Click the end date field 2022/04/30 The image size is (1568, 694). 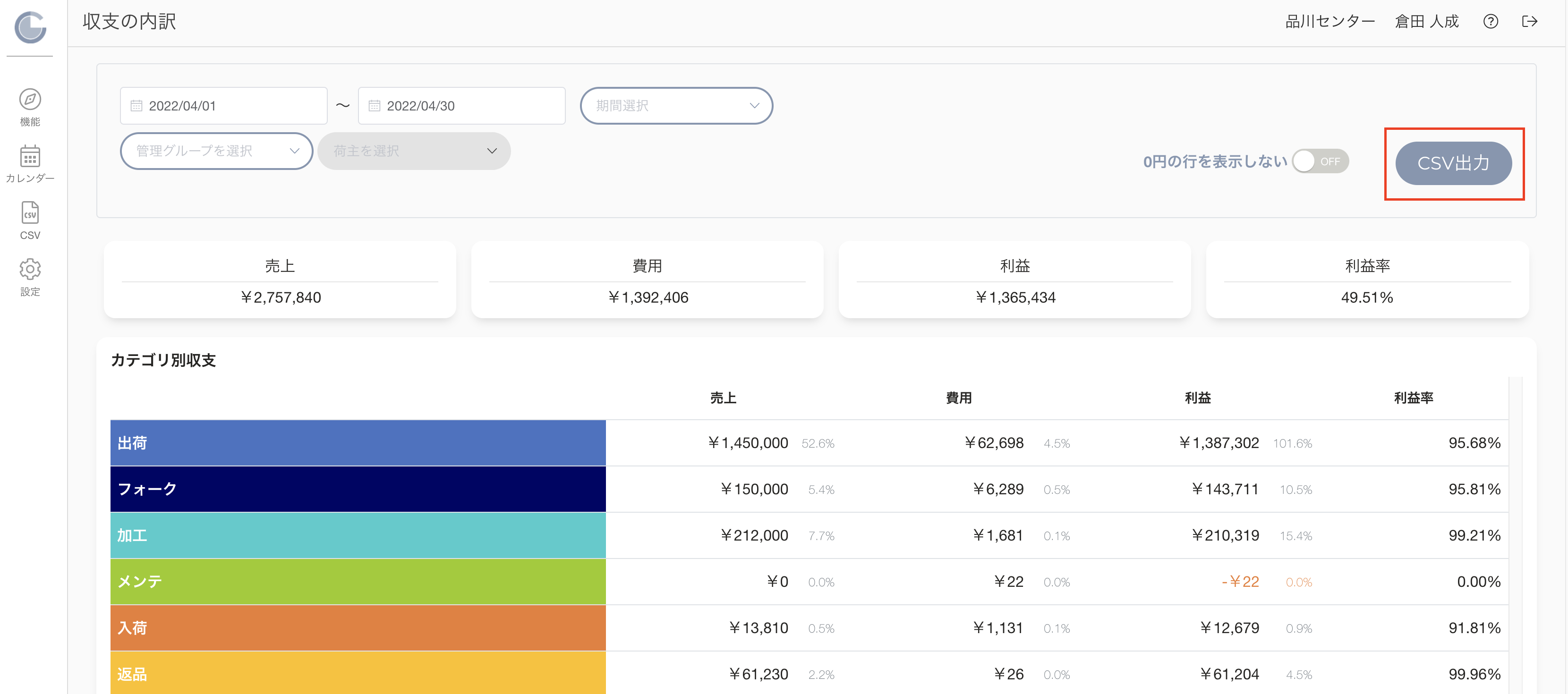click(461, 106)
